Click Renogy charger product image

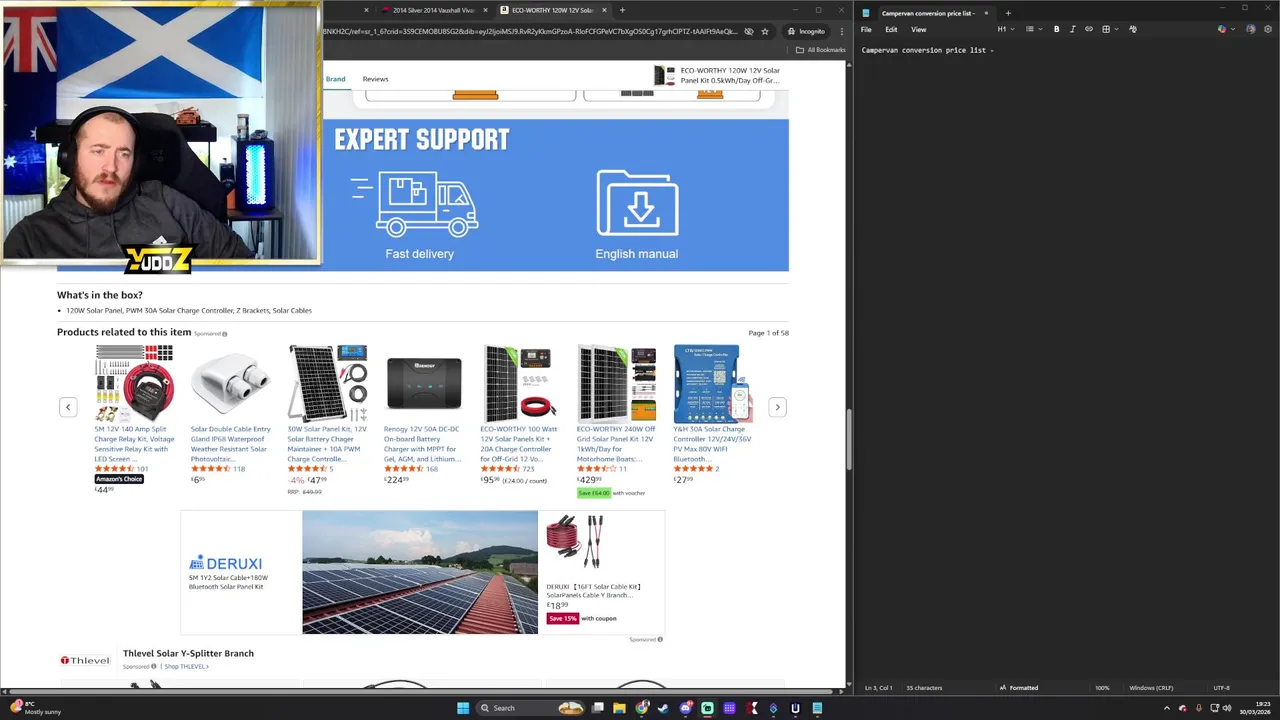424,384
